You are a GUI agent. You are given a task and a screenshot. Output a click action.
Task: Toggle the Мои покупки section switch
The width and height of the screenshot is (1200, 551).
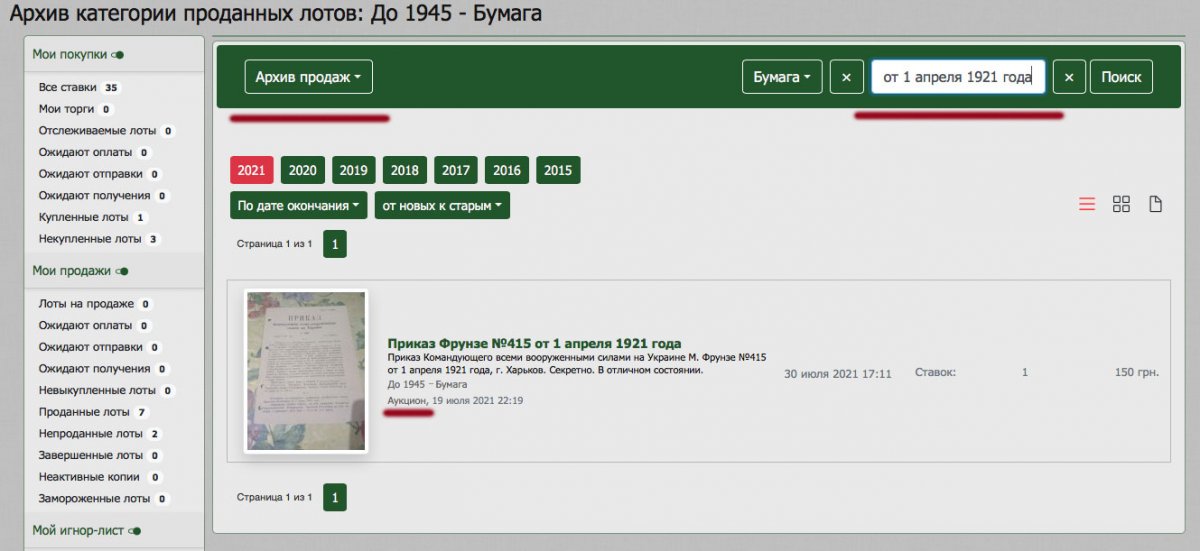click(118, 55)
